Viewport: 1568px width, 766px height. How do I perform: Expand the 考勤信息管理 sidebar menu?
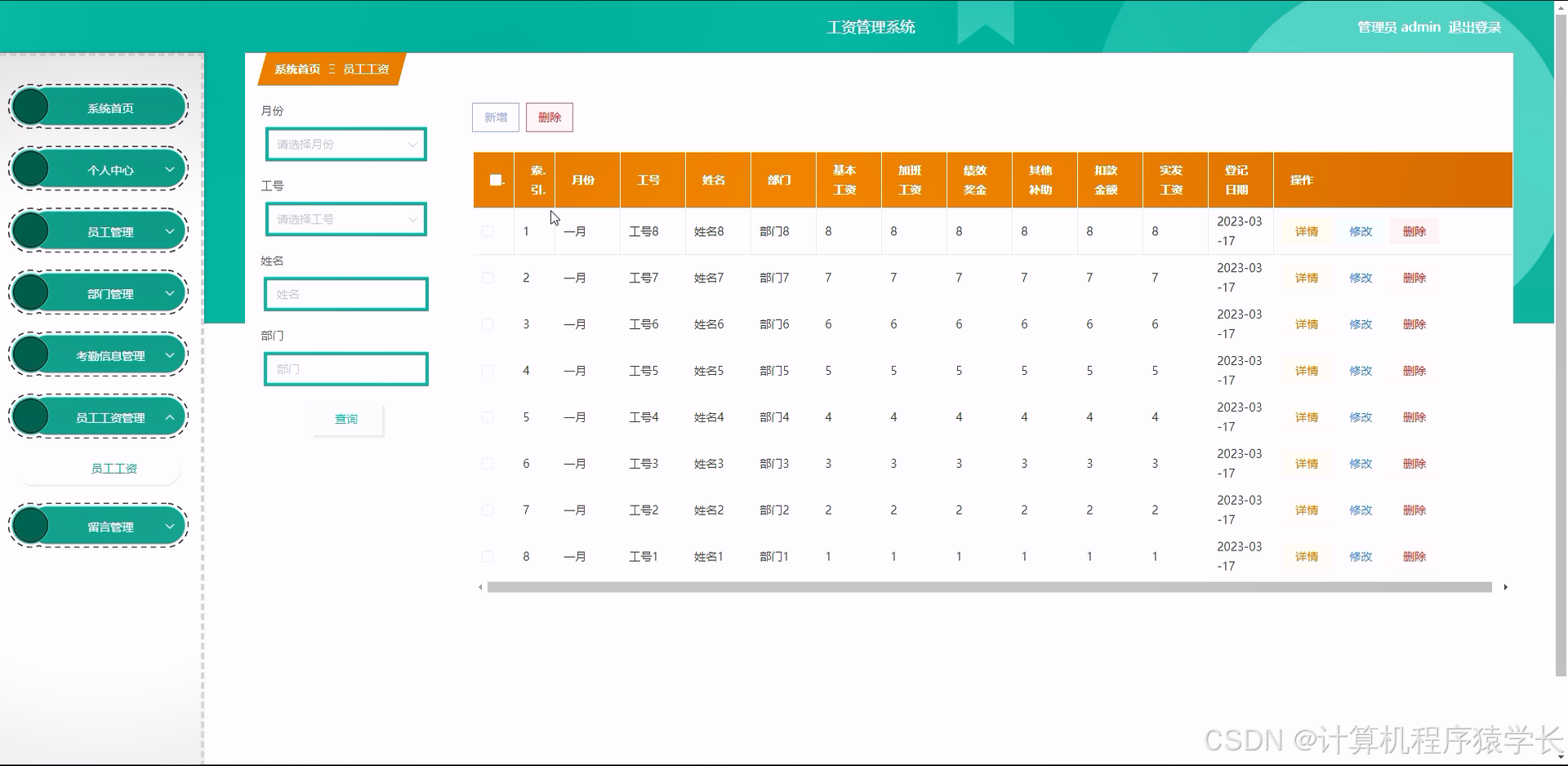tap(98, 355)
